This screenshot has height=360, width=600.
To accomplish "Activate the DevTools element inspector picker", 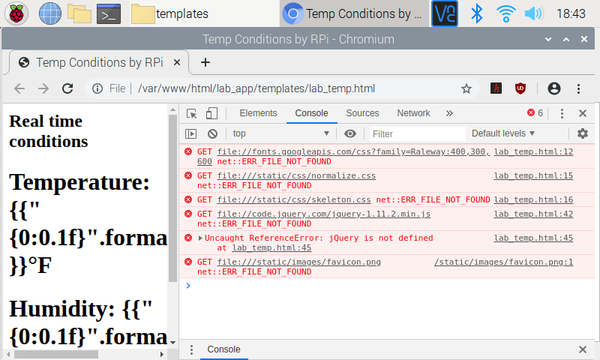I will tap(191, 113).
